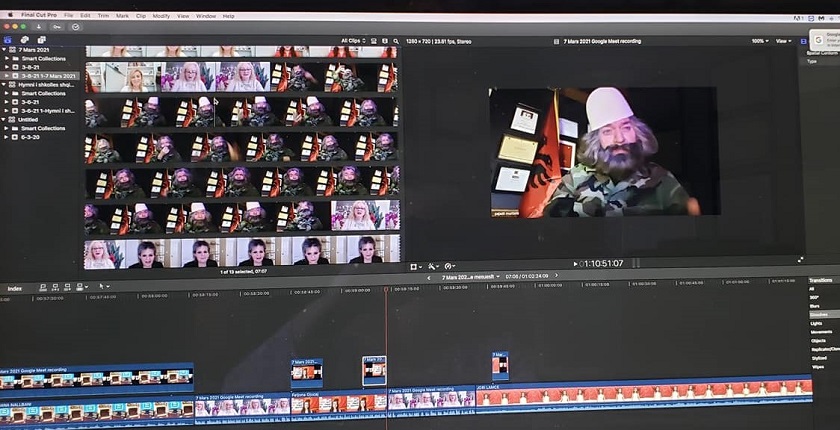Viewport: 840px width, 430px height.
Task: Go forward in timeline history arrow
Action: click(556, 276)
